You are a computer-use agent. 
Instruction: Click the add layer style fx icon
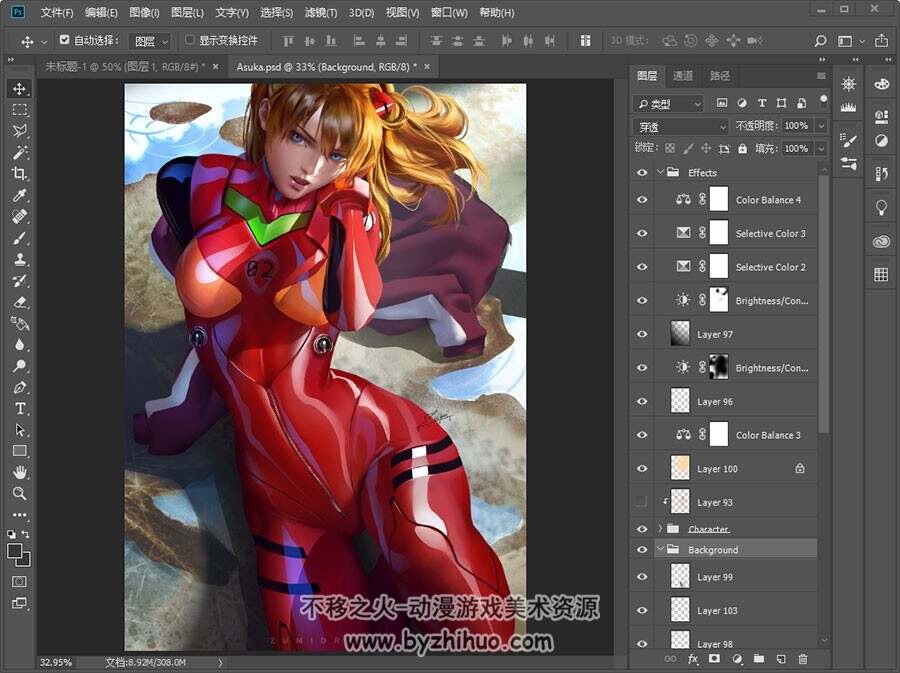(x=693, y=659)
